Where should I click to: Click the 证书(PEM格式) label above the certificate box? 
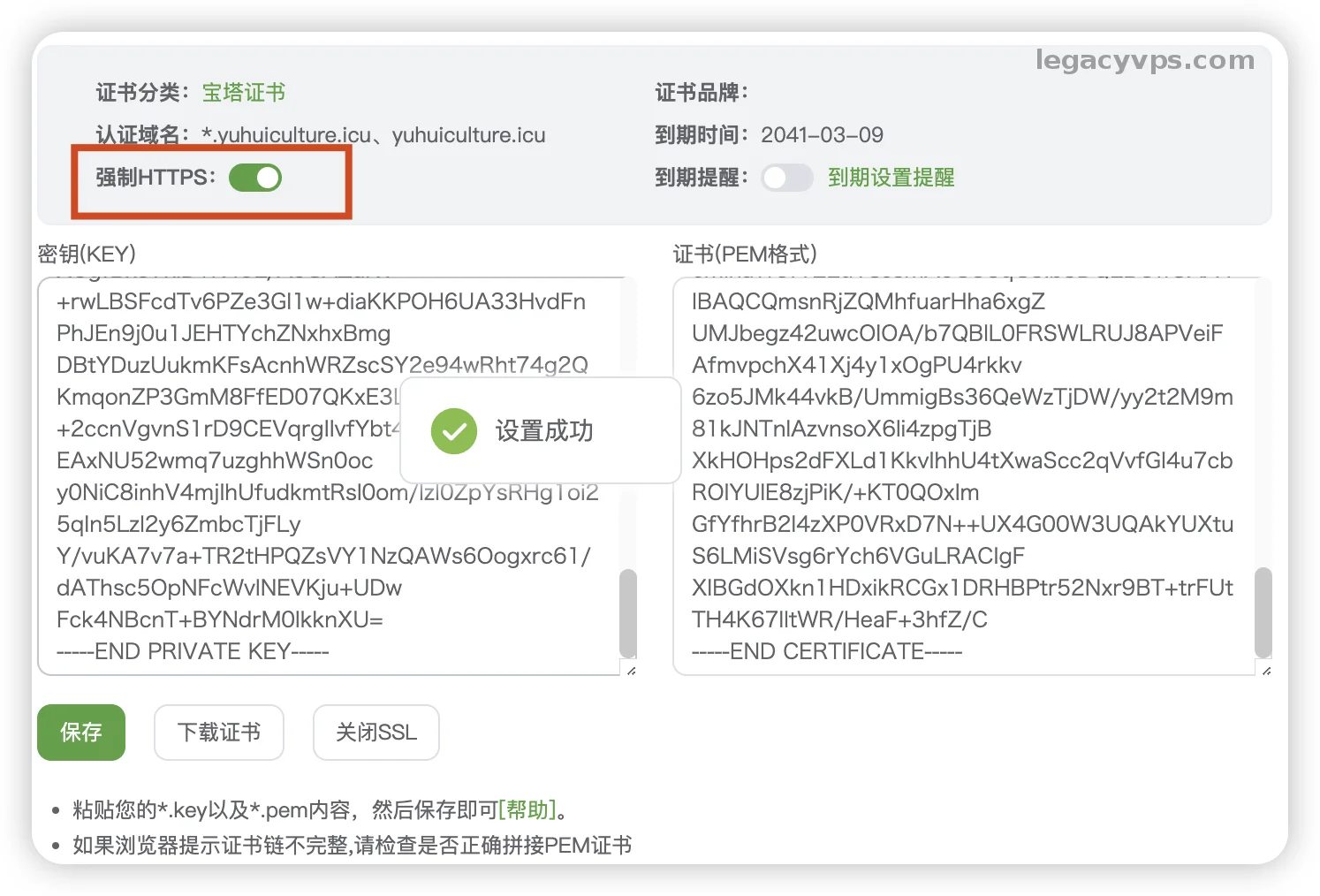pos(744,254)
